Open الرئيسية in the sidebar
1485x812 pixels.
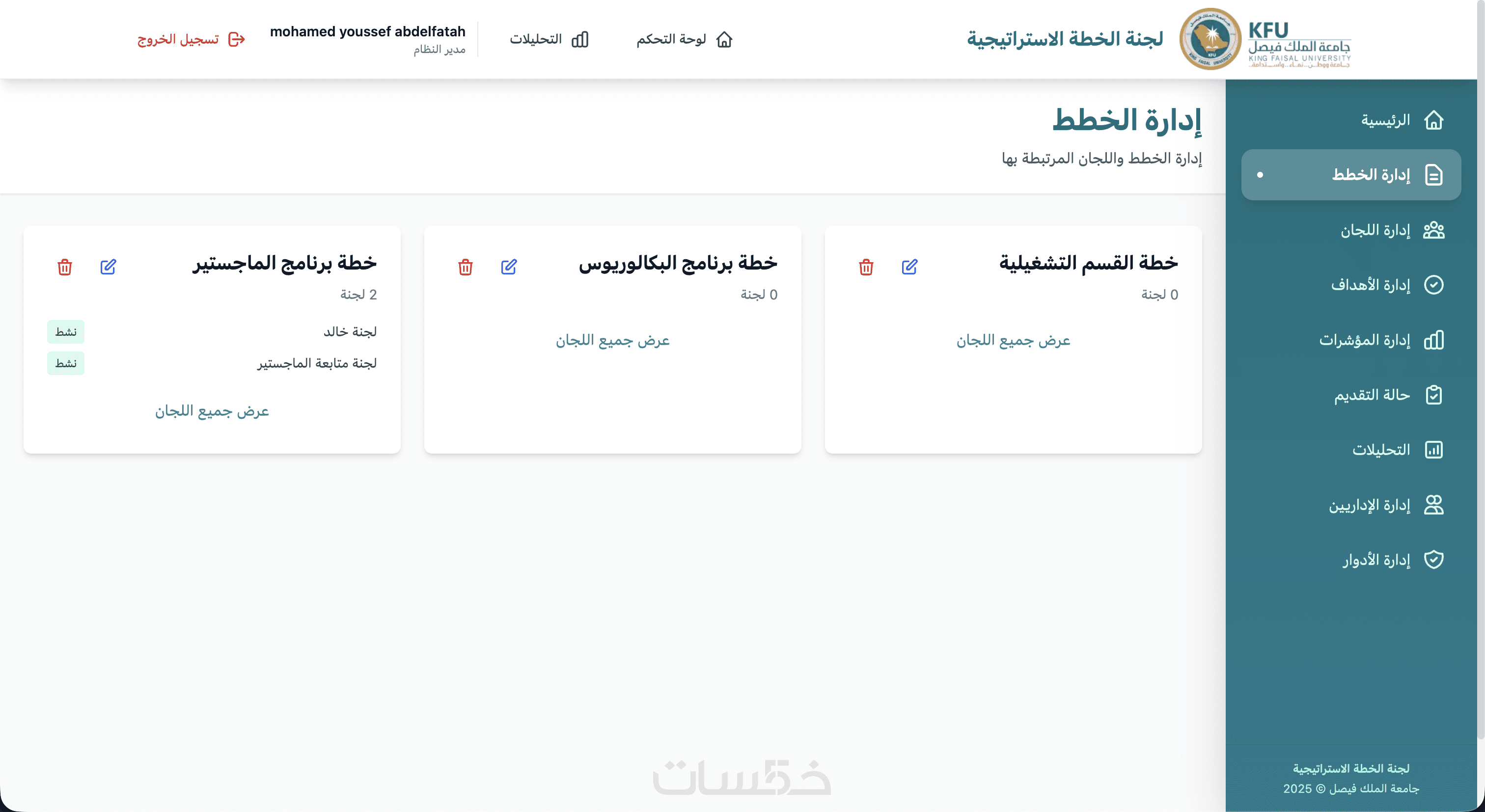[1385, 120]
